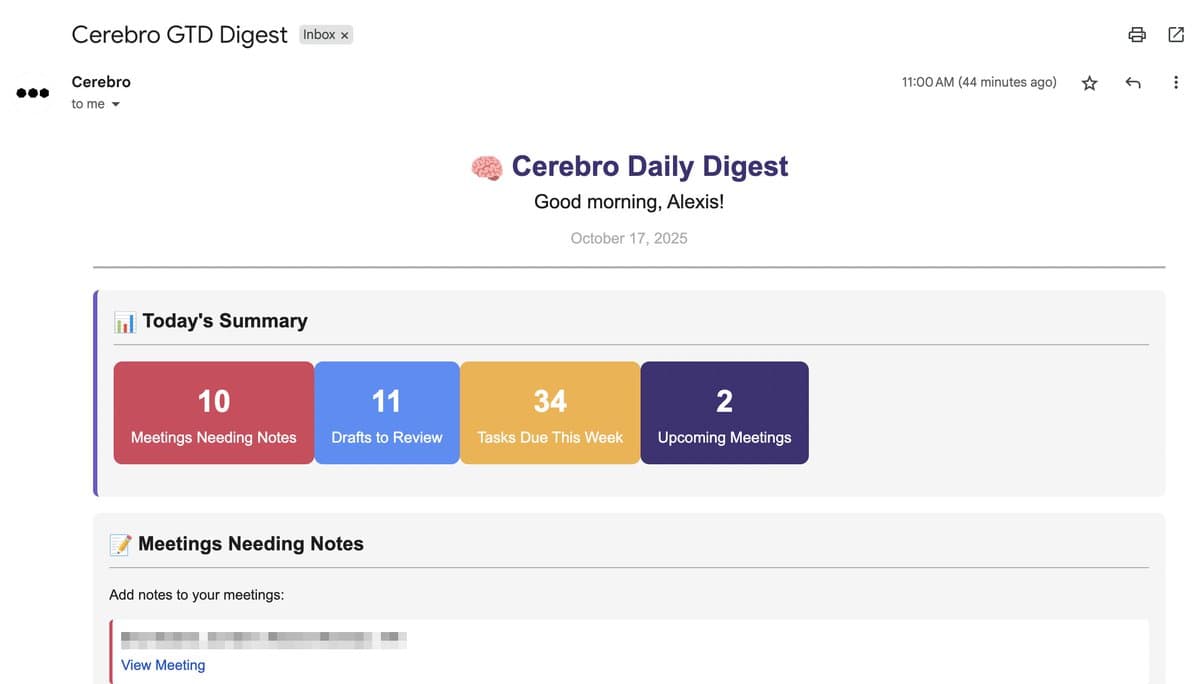Select the red Meetings Needing Notes card
Viewport: 1200px width, 684px height.
[213, 413]
